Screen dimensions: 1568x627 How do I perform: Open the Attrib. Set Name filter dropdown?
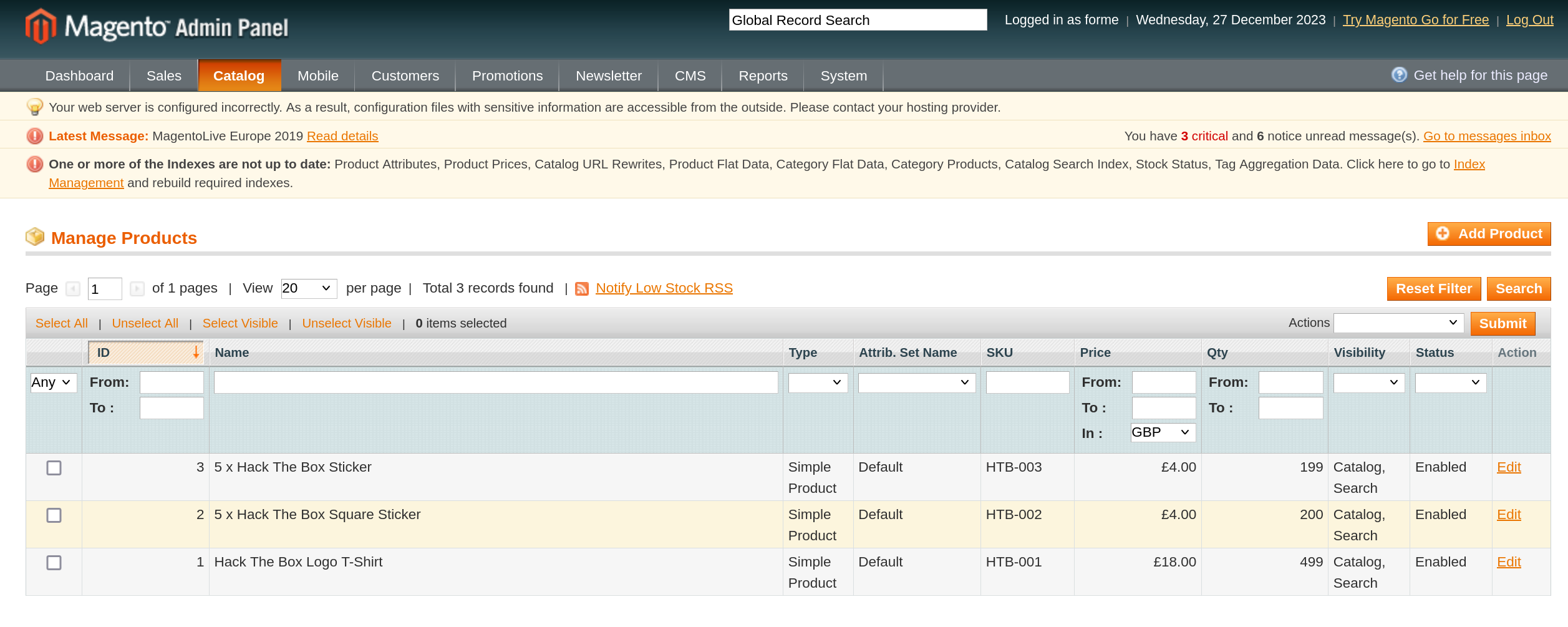pos(917,382)
